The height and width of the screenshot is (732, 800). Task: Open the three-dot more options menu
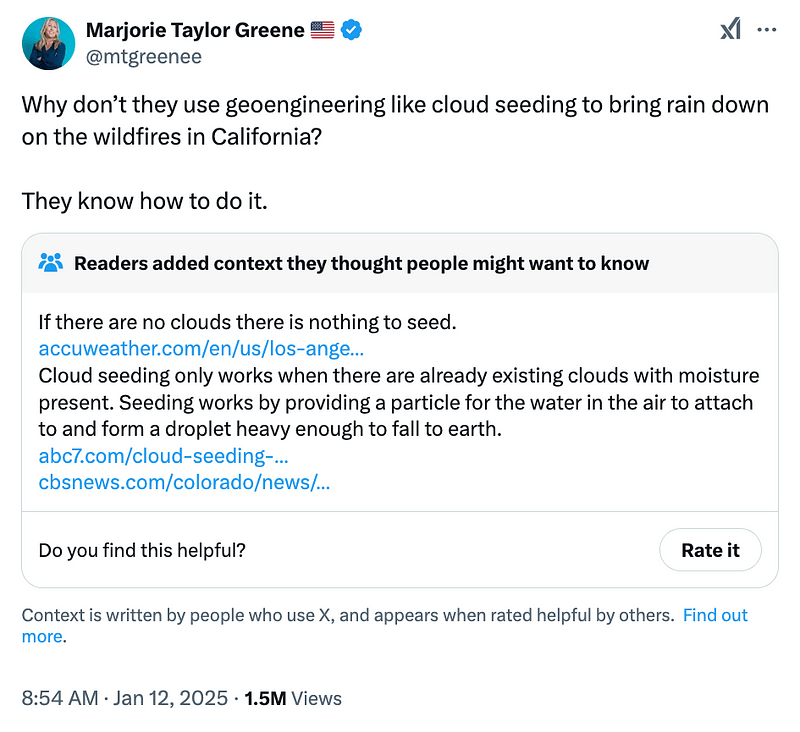coord(767,31)
